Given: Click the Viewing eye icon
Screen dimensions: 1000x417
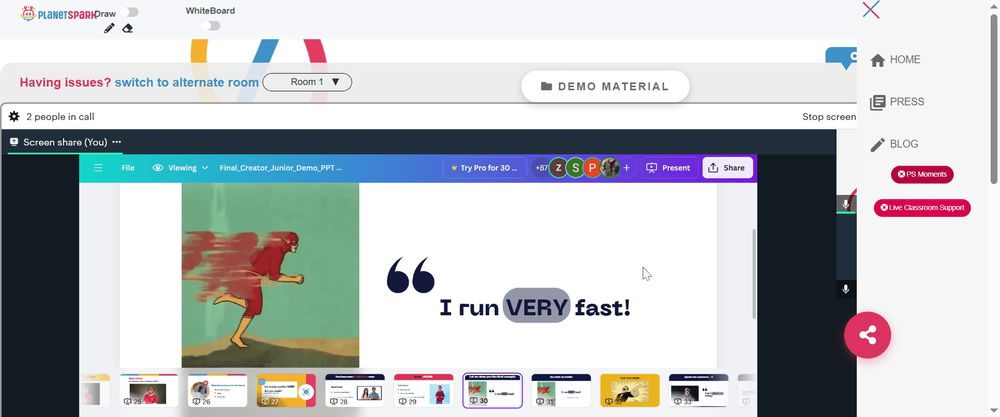Looking at the screenshot, I should pos(158,168).
